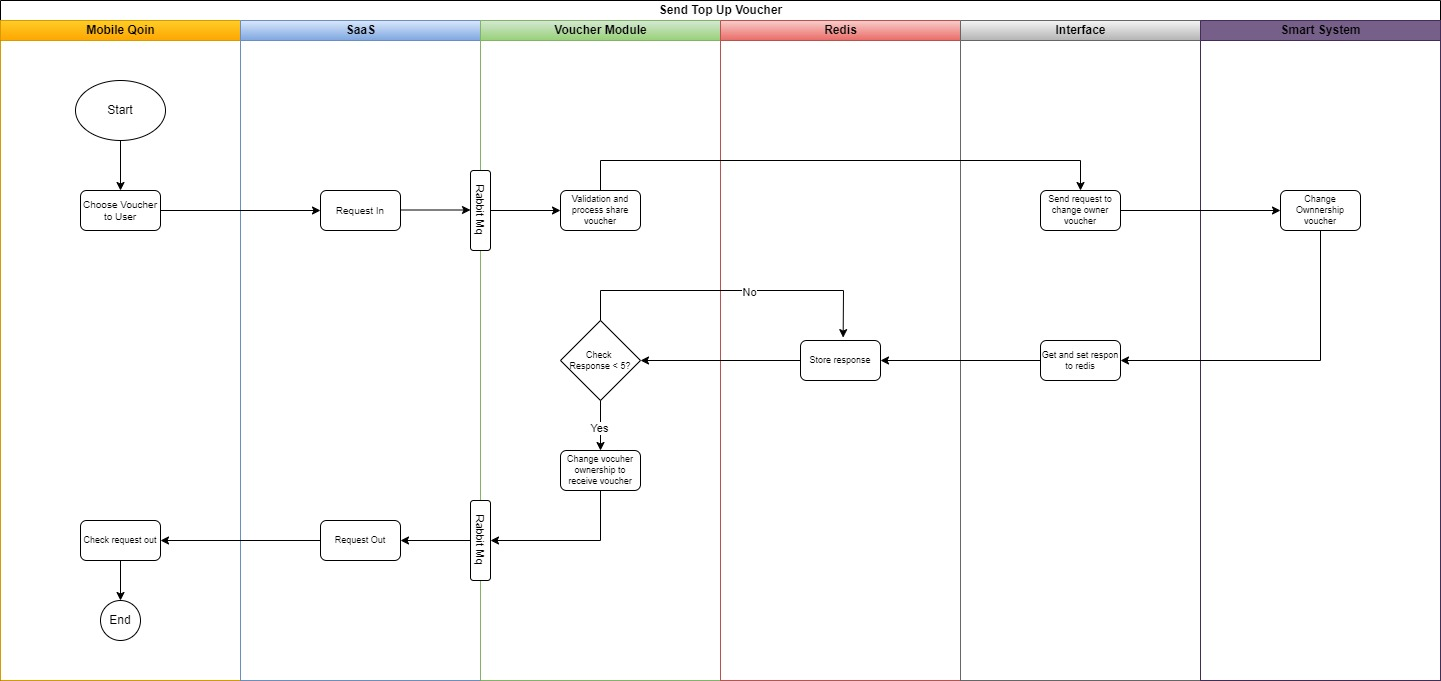Select the Start oval node
This screenshot has width=1441, height=681.
[120, 110]
